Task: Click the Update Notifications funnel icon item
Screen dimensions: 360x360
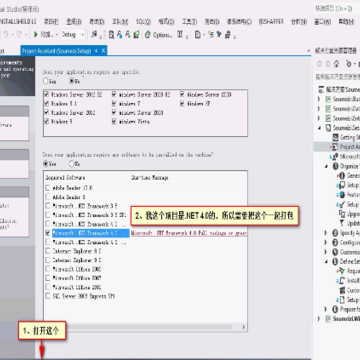Action: point(342,223)
